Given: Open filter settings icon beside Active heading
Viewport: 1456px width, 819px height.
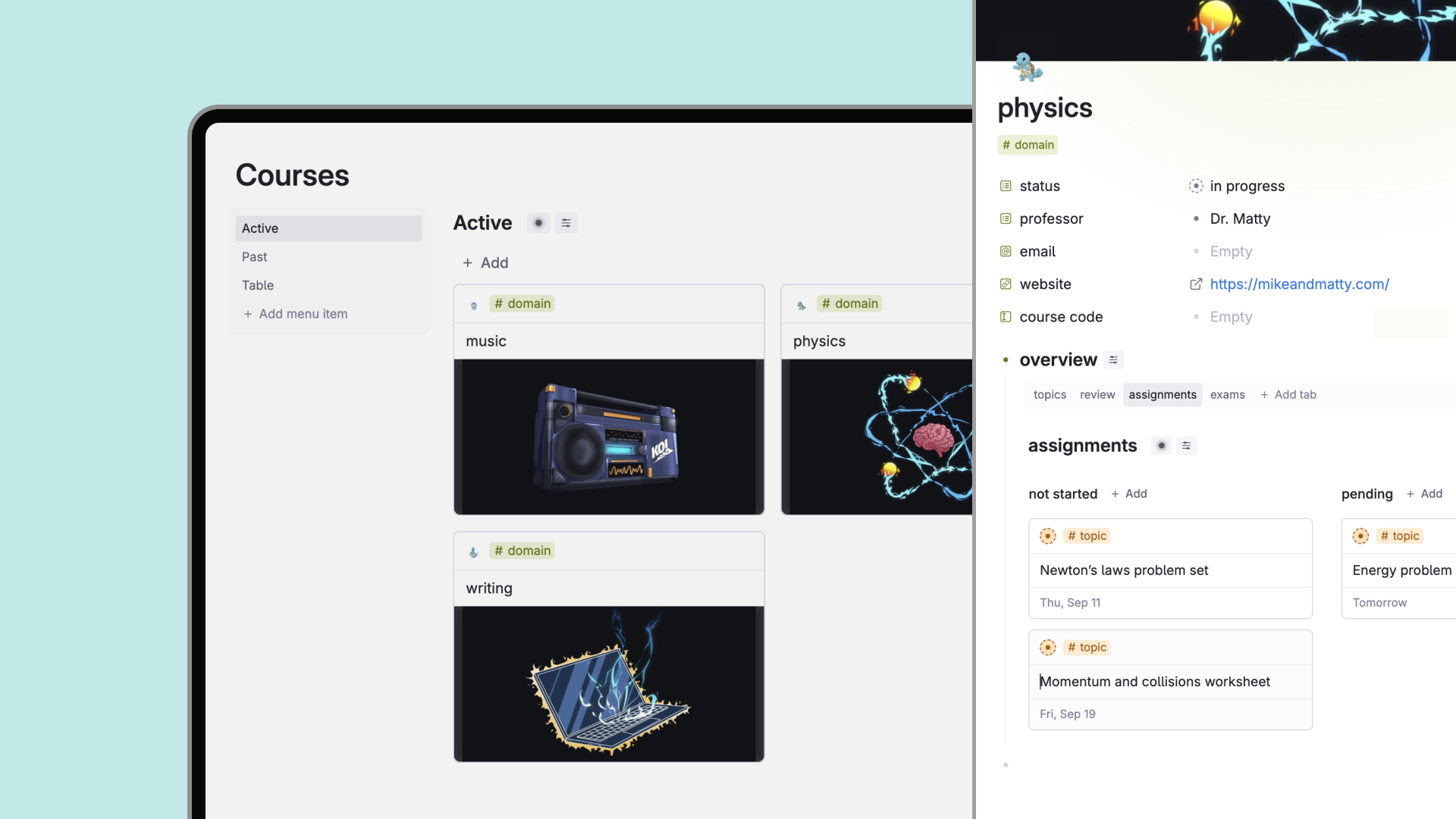Looking at the screenshot, I should (x=566, y=223).
